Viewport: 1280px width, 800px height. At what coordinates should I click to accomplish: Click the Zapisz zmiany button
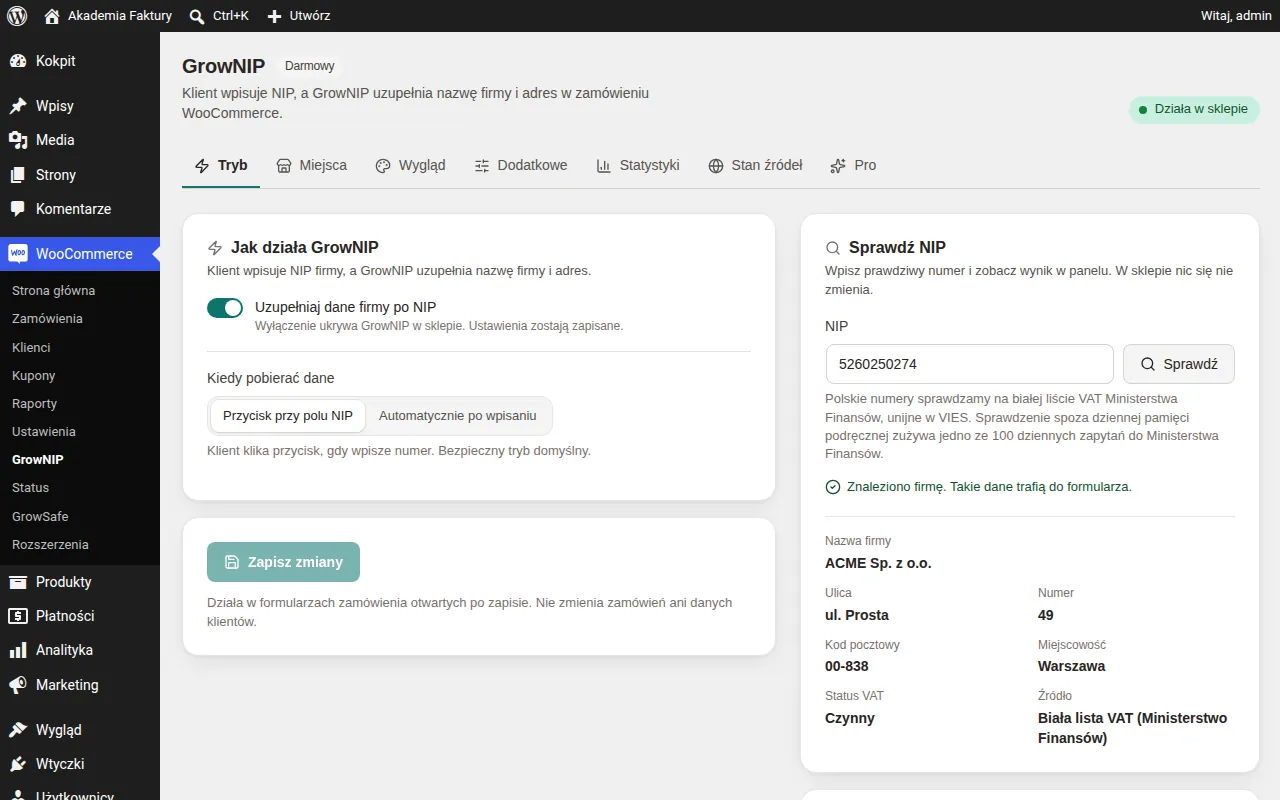tap(283, 562)
